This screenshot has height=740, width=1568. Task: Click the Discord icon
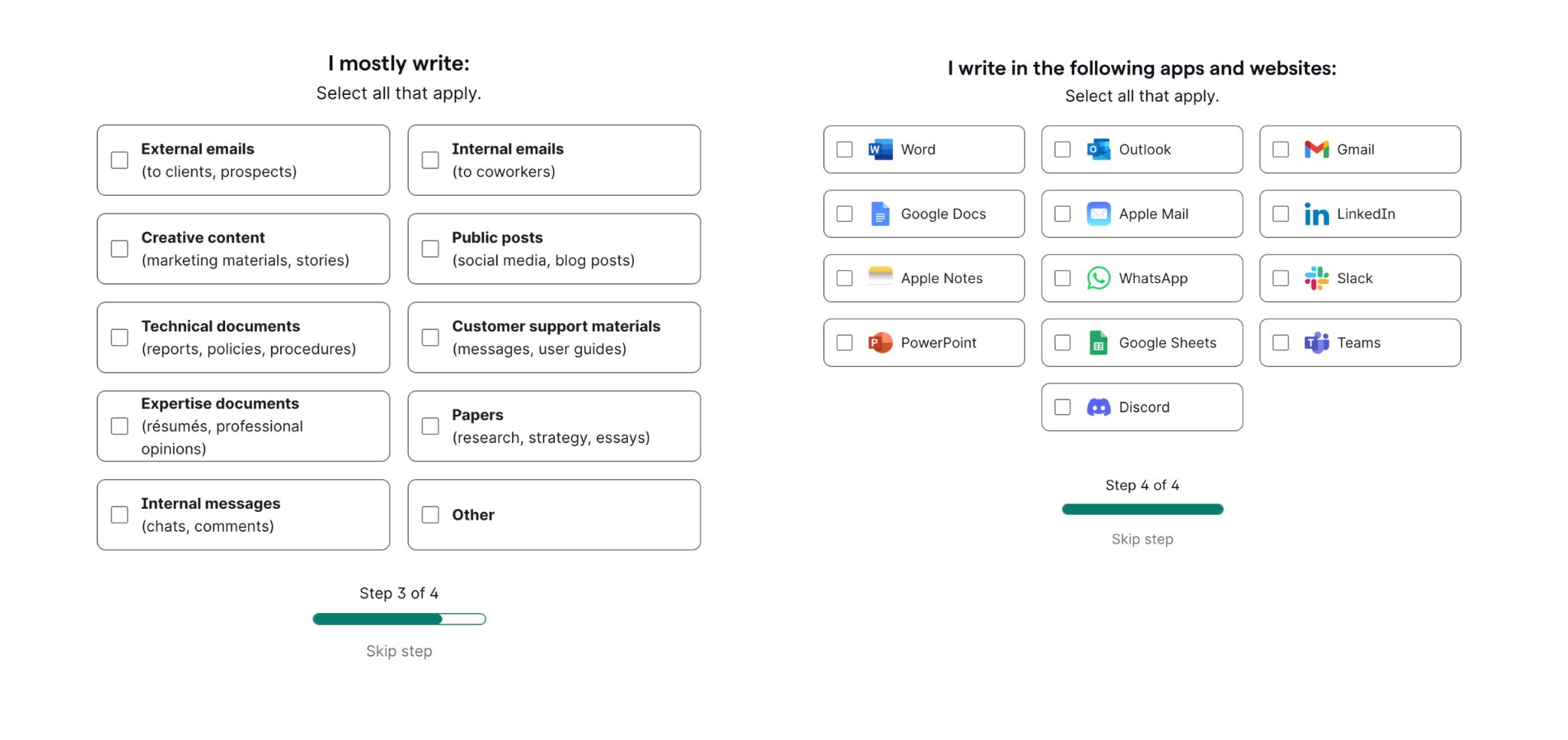tap(1098, 406)
